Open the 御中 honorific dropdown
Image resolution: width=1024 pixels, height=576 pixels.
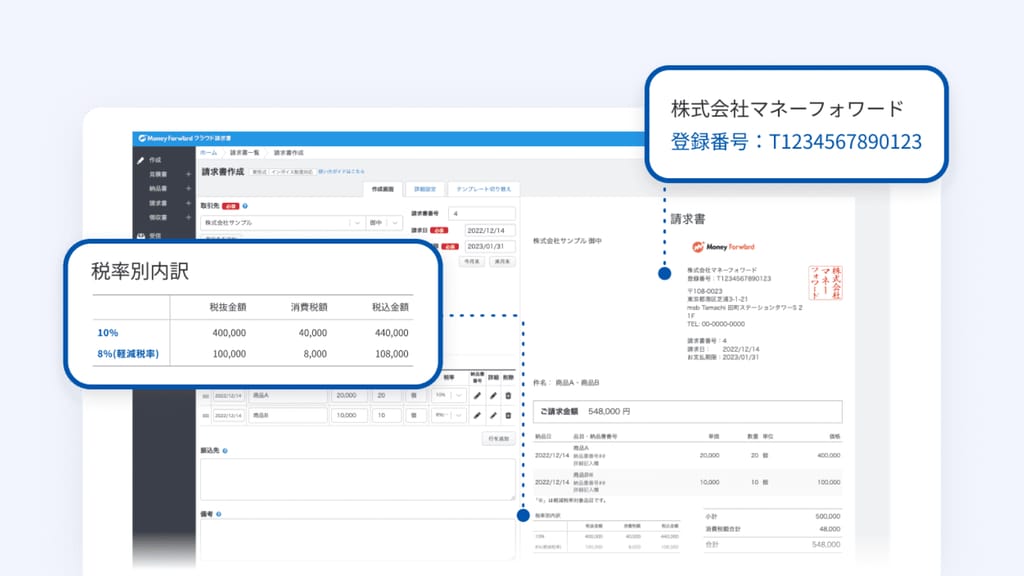point(395,223)
